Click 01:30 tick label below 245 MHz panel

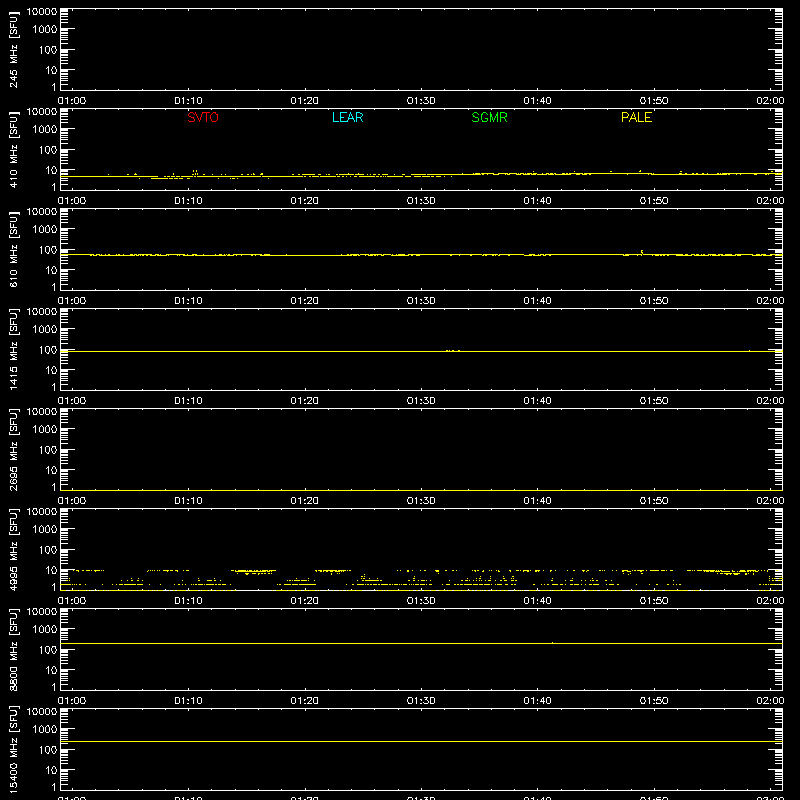(x=421, y=101)
